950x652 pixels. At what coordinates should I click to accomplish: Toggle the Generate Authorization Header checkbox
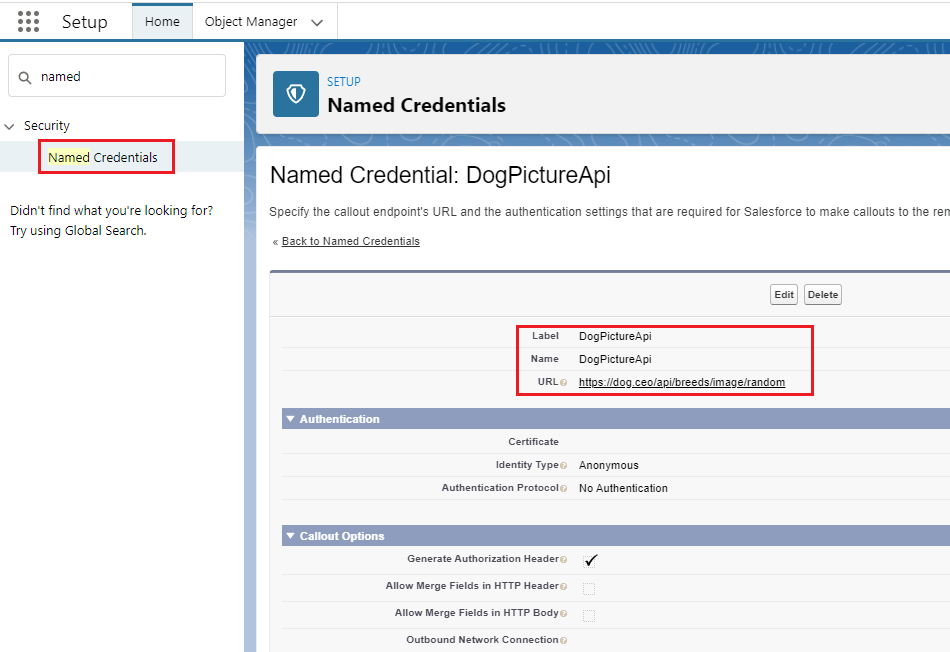590,560
